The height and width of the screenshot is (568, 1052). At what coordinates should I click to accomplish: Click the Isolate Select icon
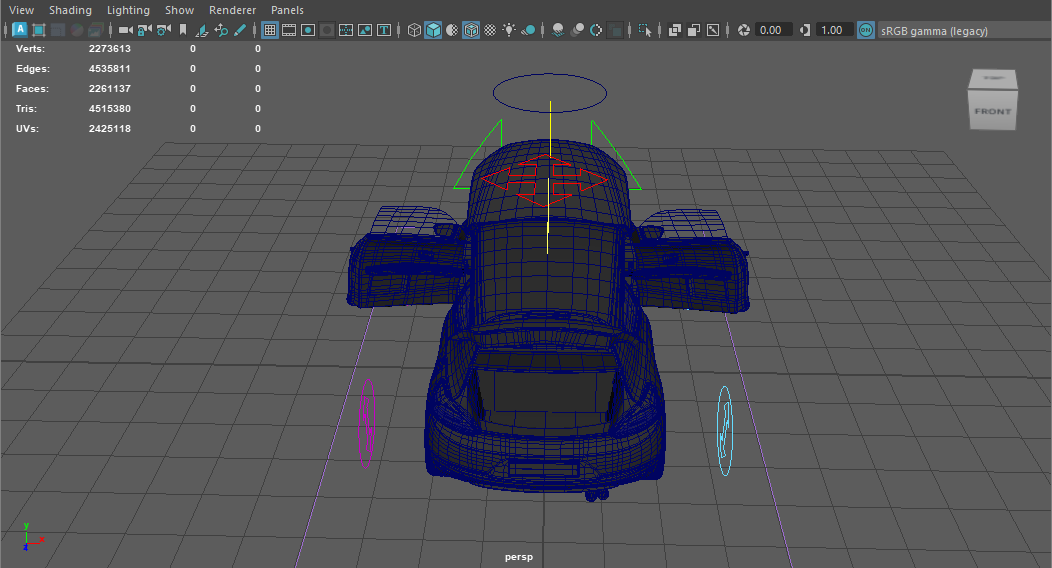click(645, 30)
